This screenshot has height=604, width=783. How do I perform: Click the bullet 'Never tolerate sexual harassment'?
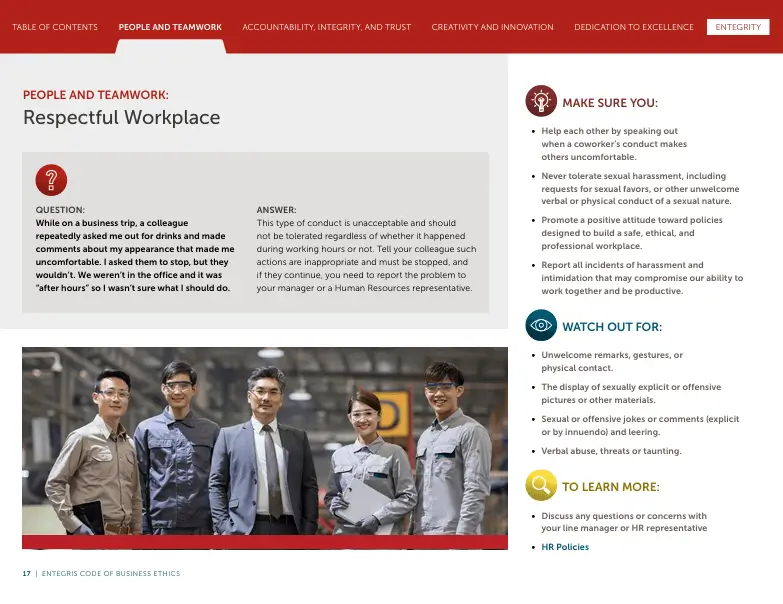click(x=640, y=189)
